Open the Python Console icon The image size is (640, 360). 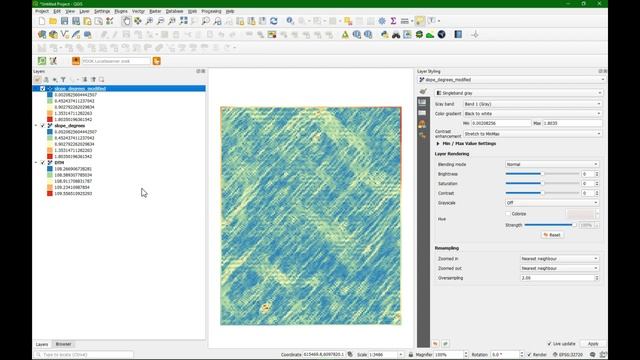(384, 35)
